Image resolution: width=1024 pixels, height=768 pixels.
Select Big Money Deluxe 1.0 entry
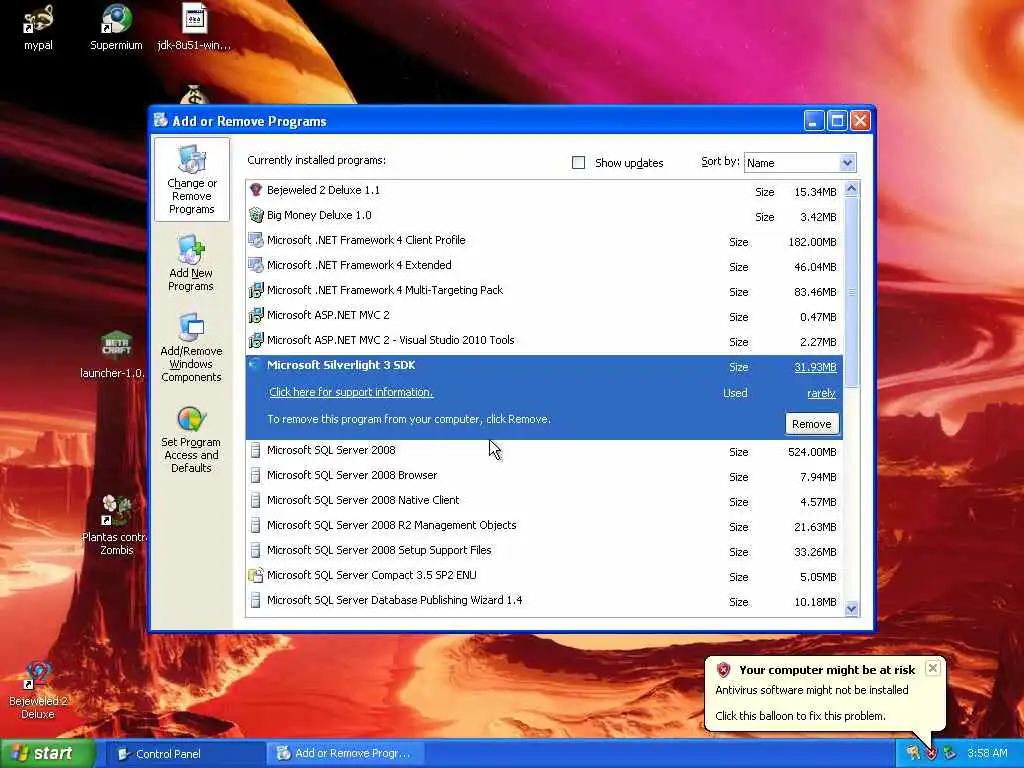click(545, 216)
